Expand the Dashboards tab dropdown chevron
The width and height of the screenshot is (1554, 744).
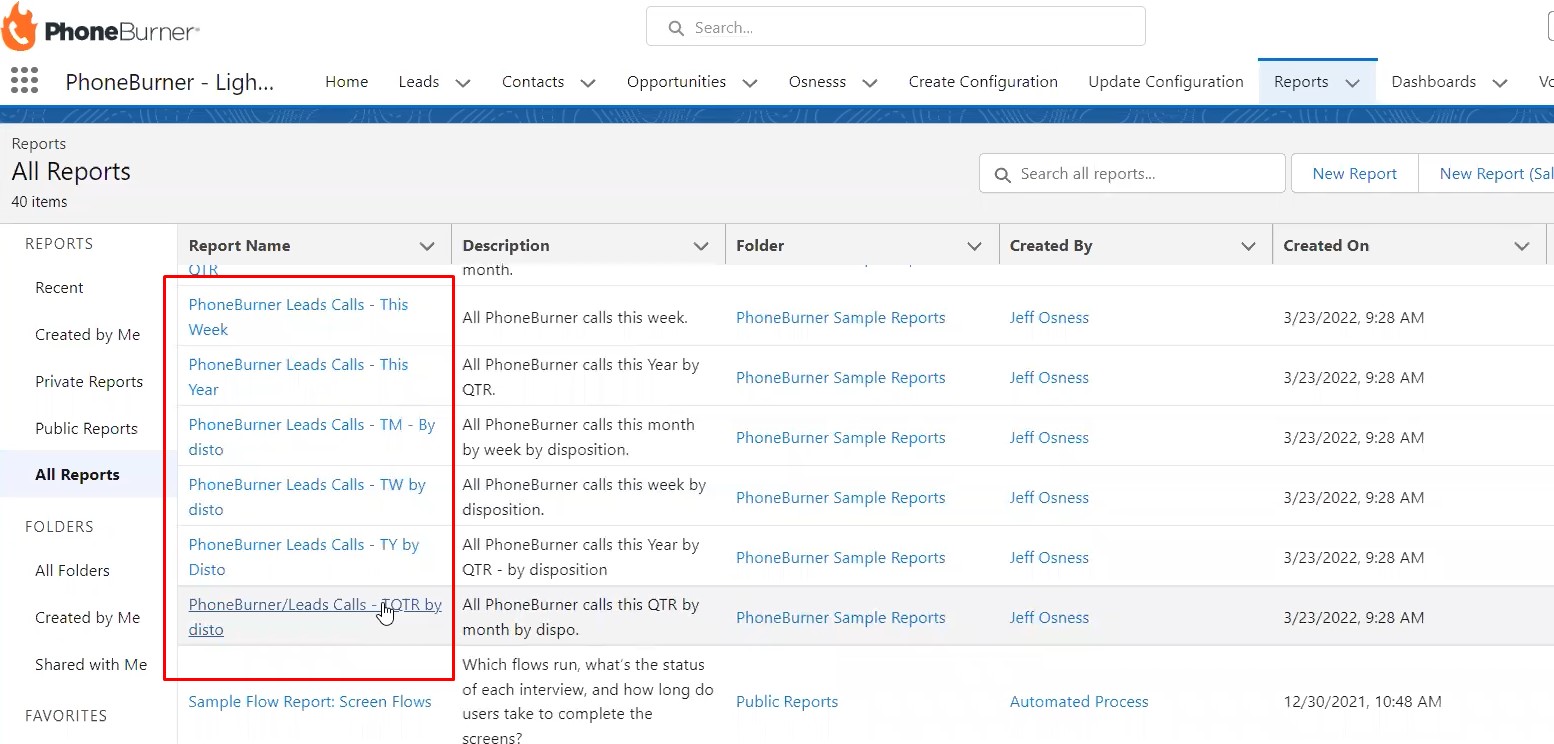point(1500,83)
